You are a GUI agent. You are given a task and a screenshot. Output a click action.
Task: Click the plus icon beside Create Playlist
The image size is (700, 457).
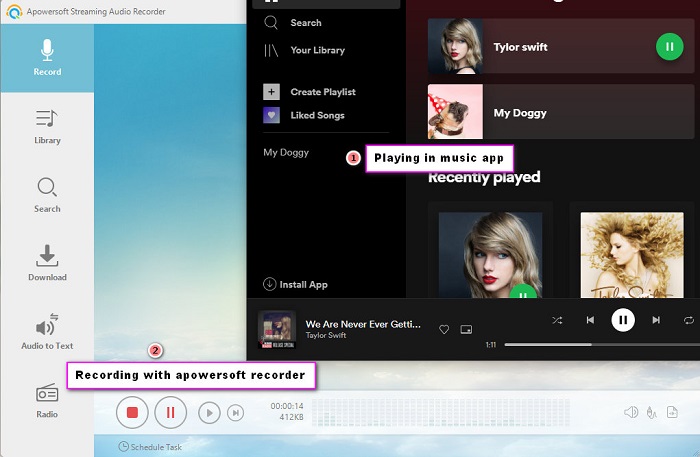click(x=271, y=92)
